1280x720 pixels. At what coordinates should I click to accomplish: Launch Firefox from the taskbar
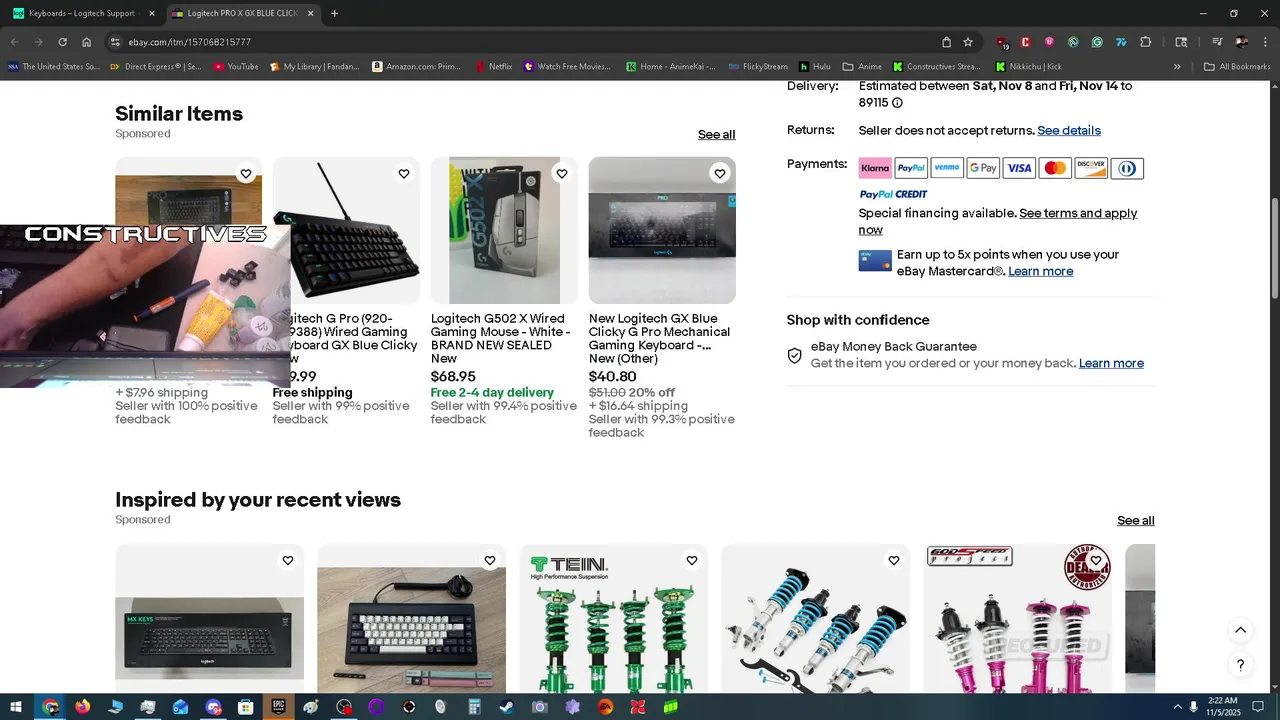pos(82,707)
